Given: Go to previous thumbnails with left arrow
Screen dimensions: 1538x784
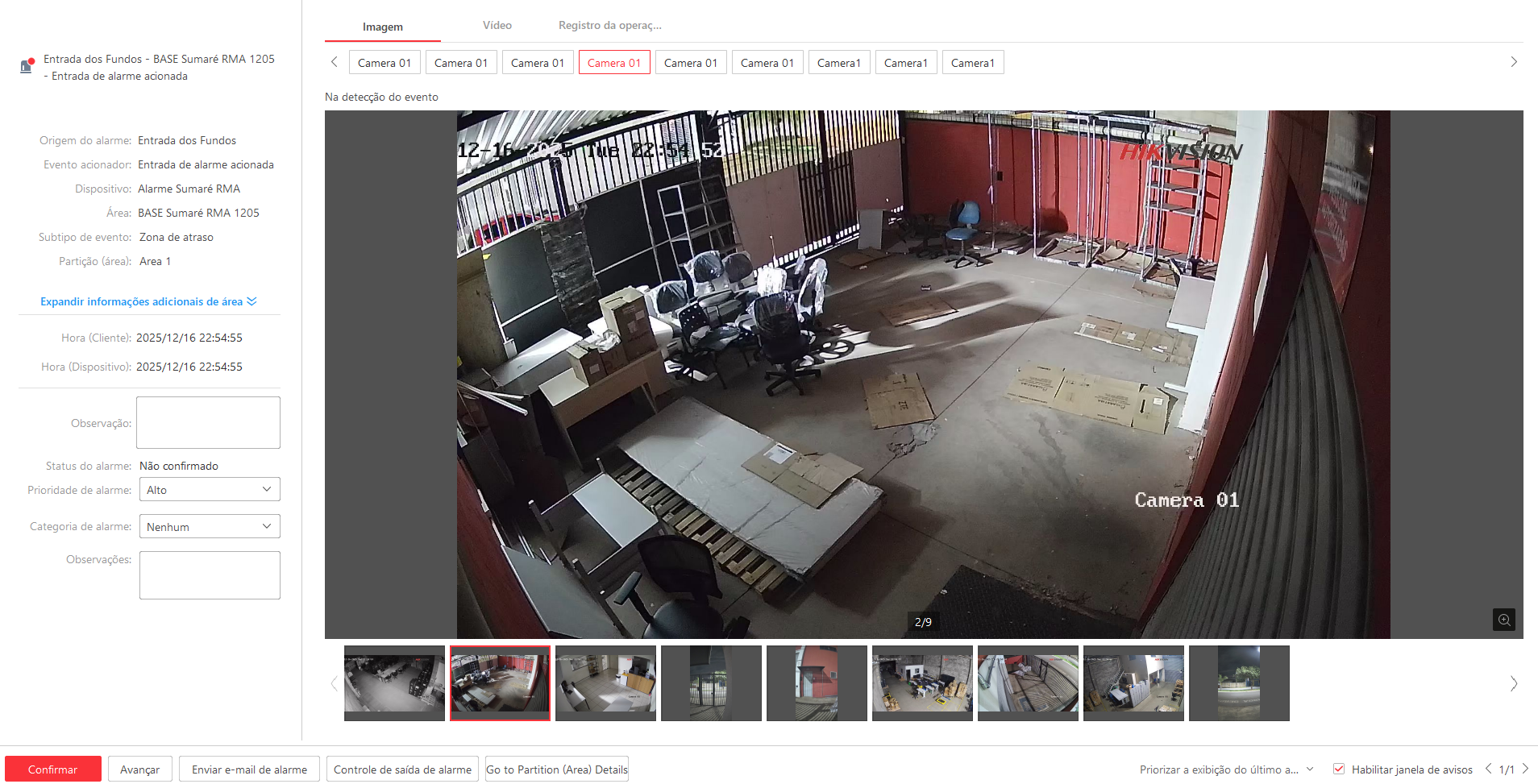Looking at the screenshot, I should (x=334, y=683).
